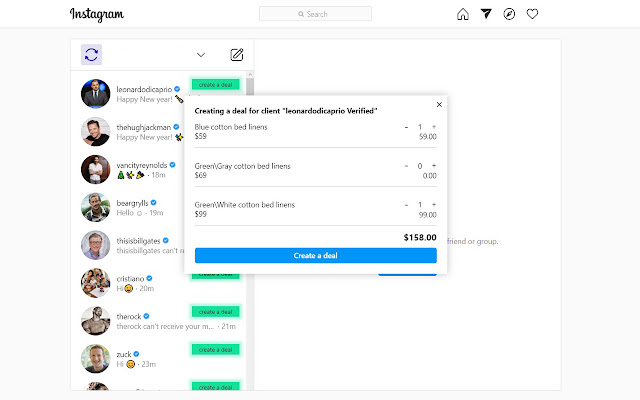Click beargrylls verified badge

point(153,202)
